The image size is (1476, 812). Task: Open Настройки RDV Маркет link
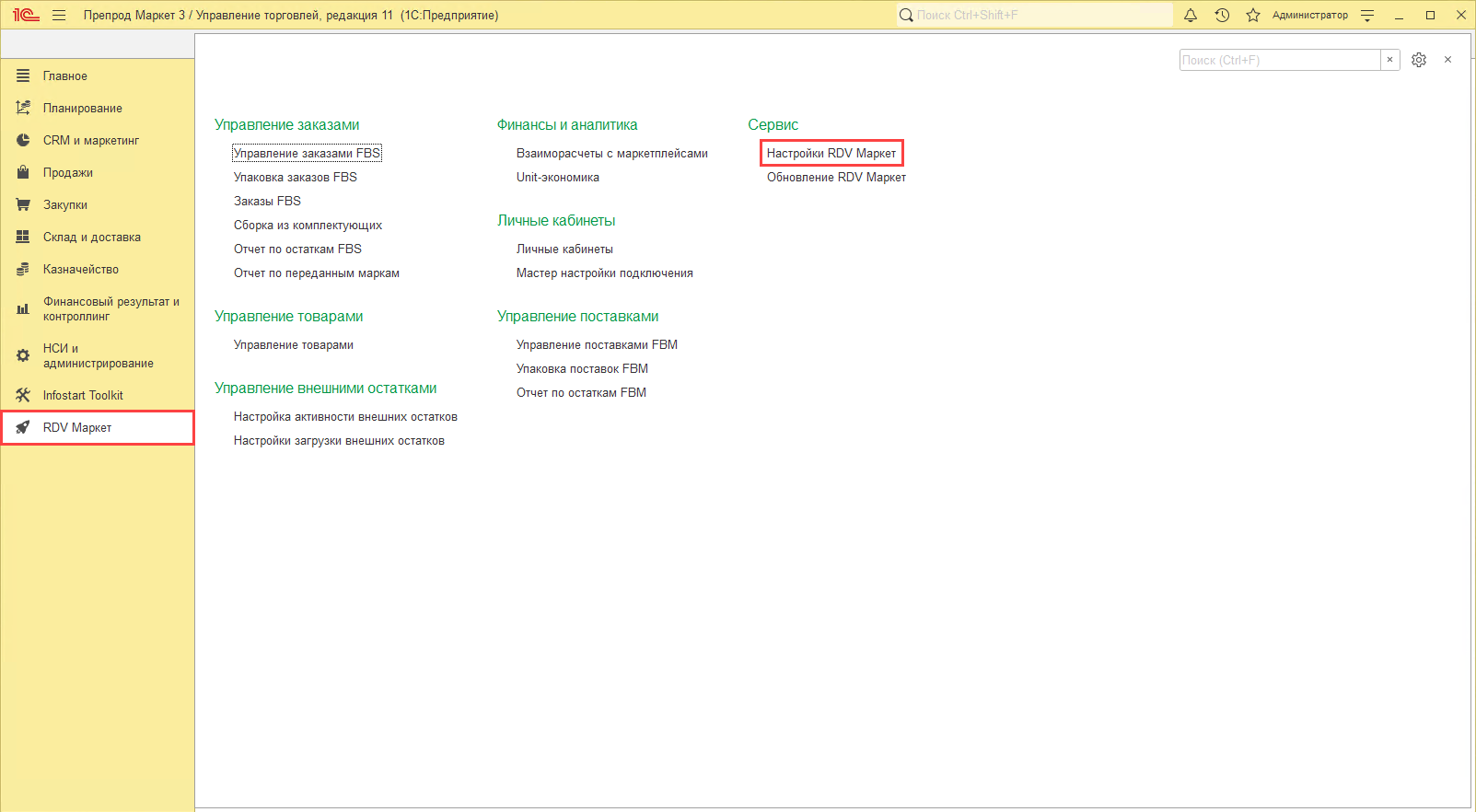click(x=831, y=153)
